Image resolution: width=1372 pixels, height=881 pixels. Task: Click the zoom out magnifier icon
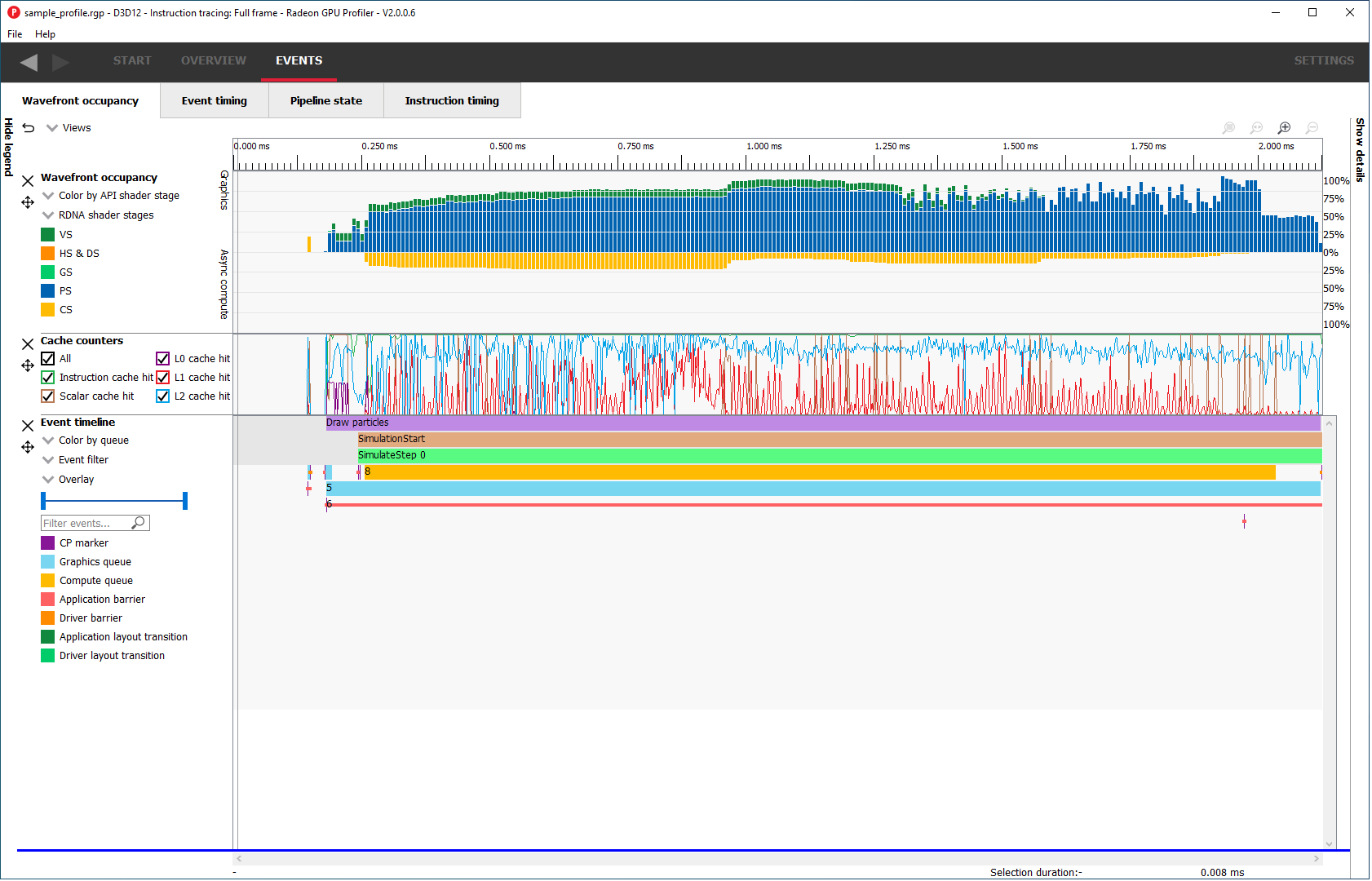point(1312,128)
